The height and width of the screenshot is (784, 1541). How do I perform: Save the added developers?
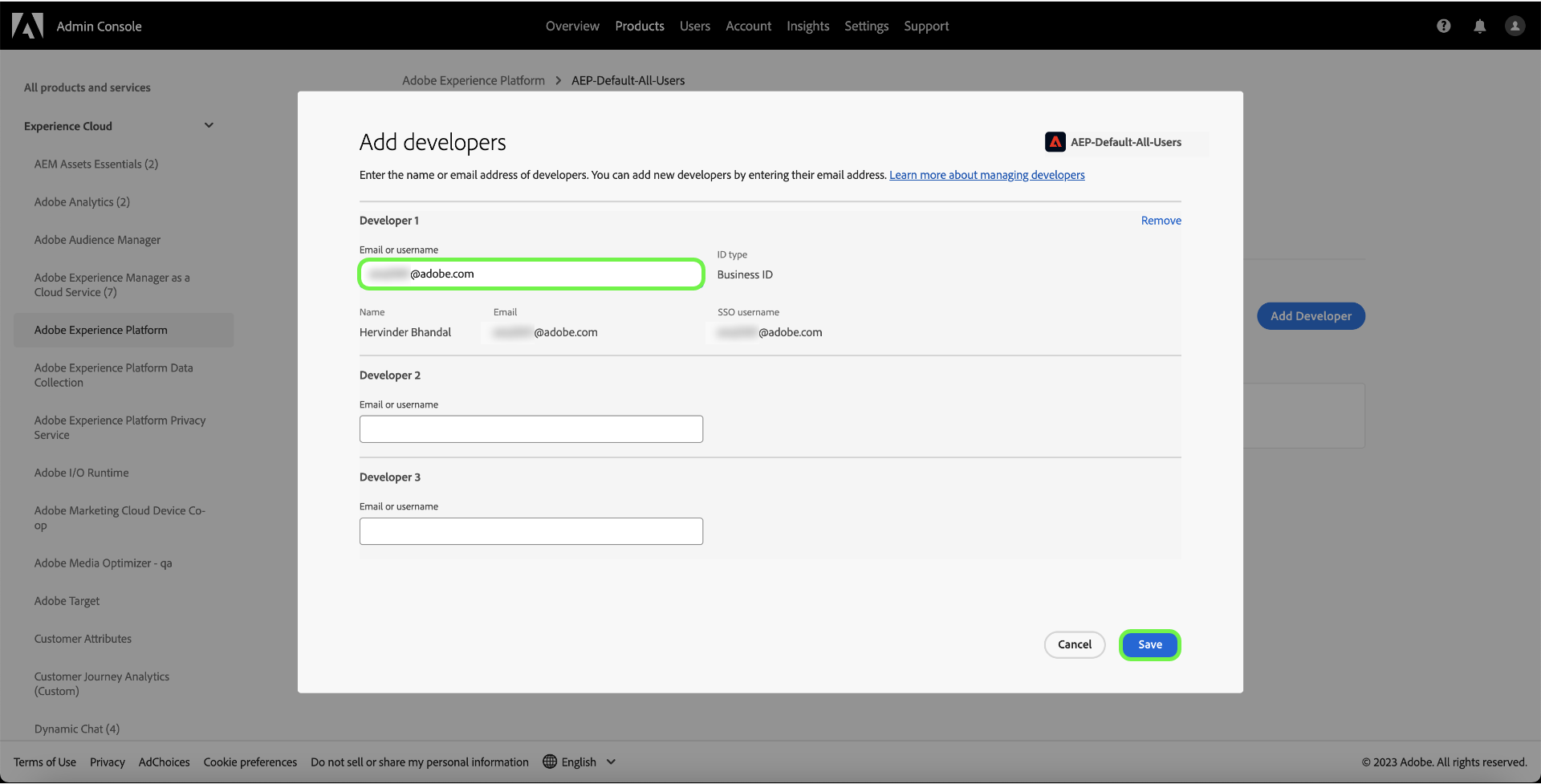click(x=1150, y=645)
